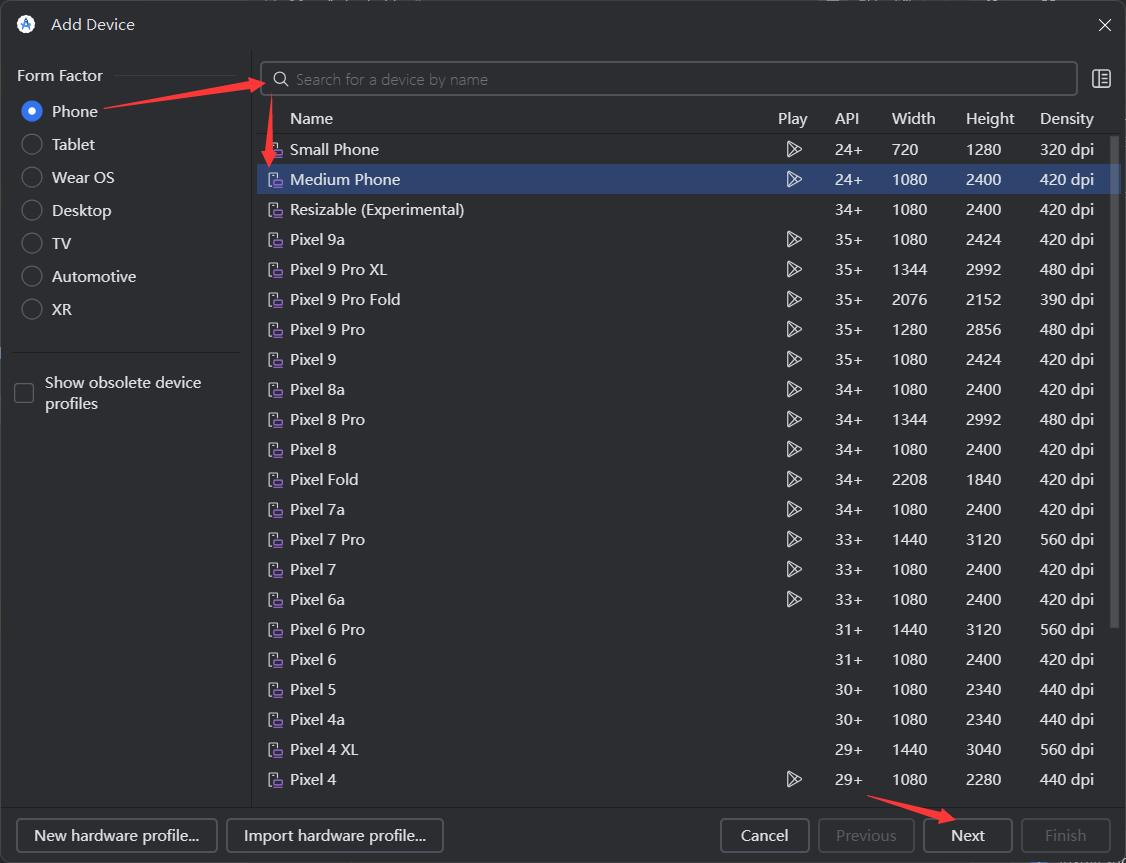Sort devices by the Density column header
This screenshot has width=1126, height=863.
1066,118
